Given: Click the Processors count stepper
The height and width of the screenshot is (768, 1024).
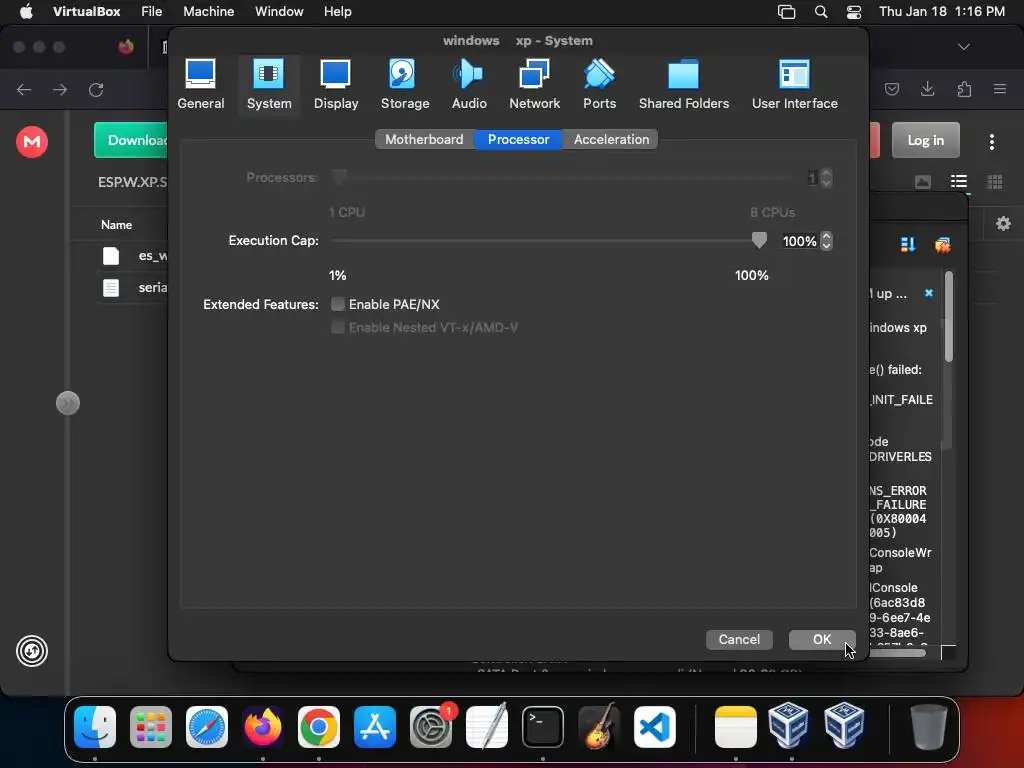Looking at the screenshot, I should (x=826, y=178).
